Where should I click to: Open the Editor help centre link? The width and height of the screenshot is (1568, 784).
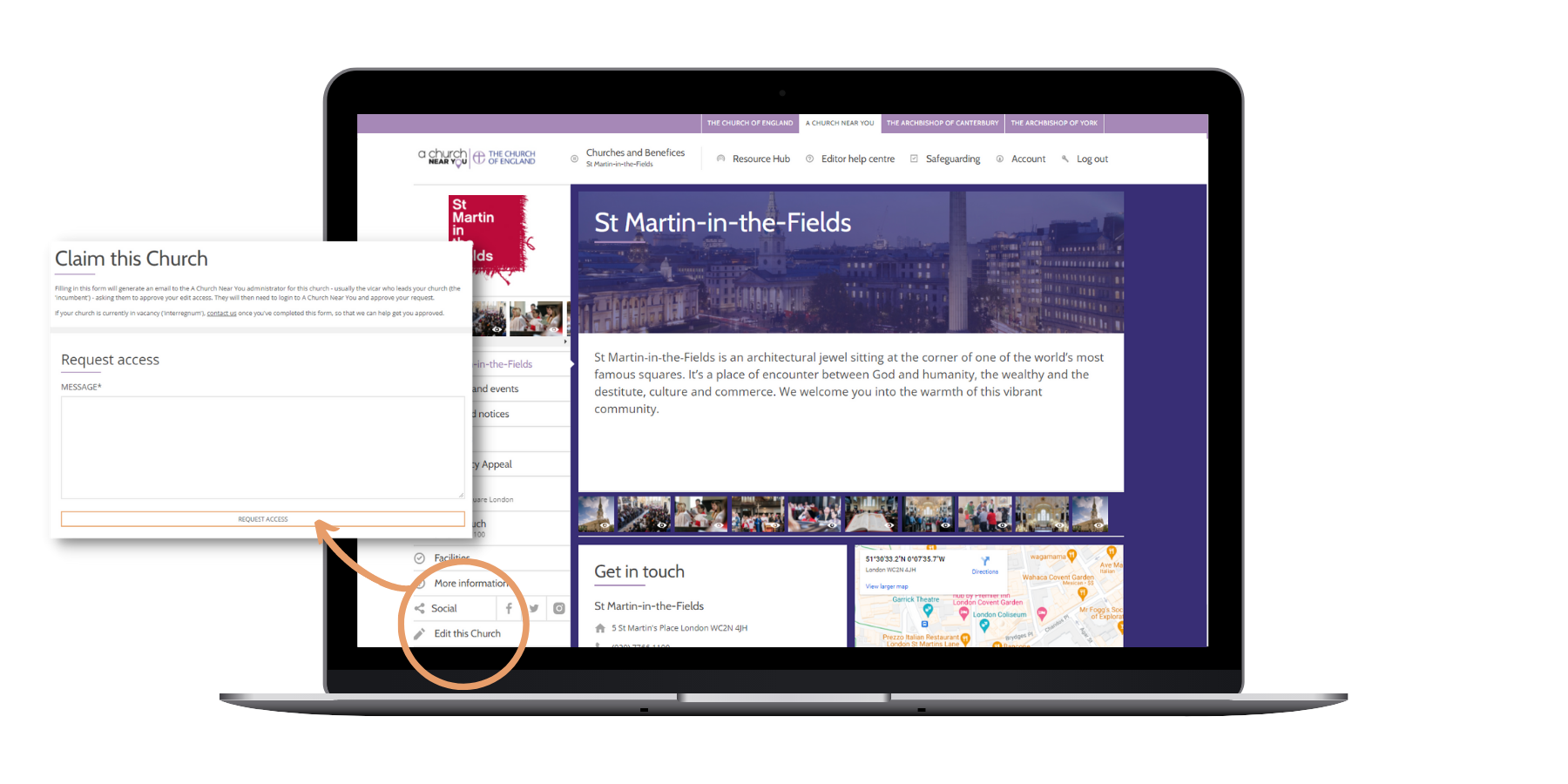(x=858, y=159)
